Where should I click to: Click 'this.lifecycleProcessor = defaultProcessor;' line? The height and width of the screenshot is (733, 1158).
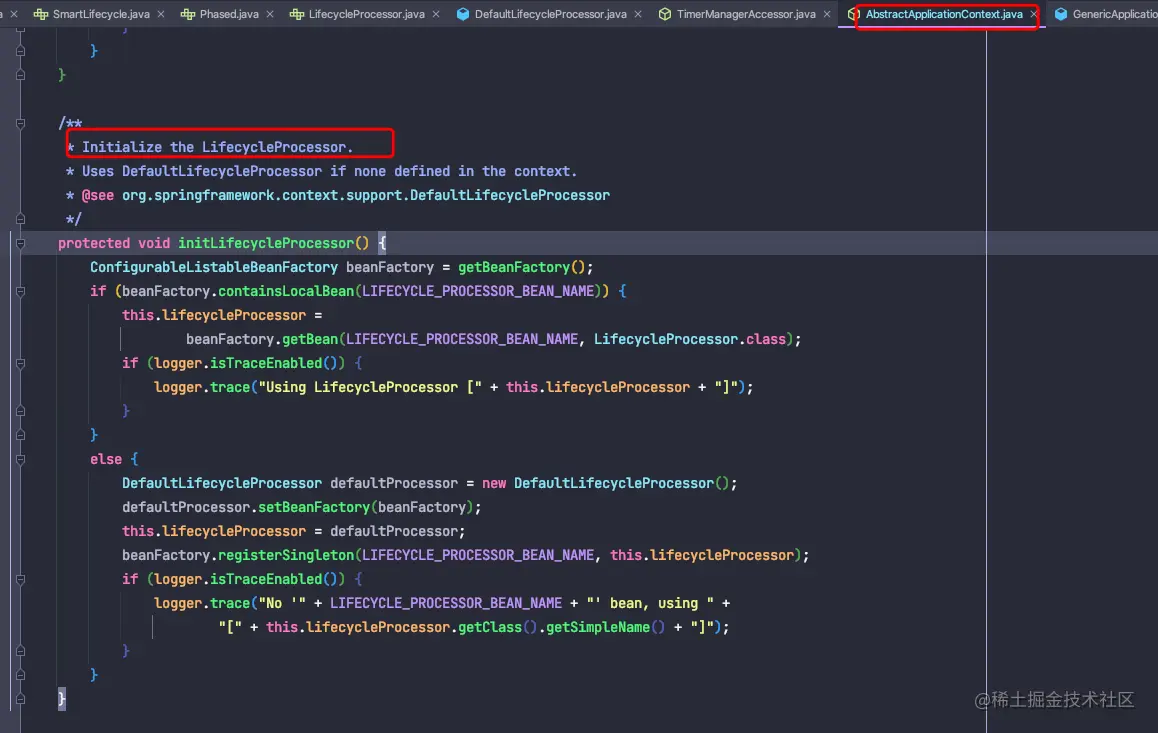[294, 531]
